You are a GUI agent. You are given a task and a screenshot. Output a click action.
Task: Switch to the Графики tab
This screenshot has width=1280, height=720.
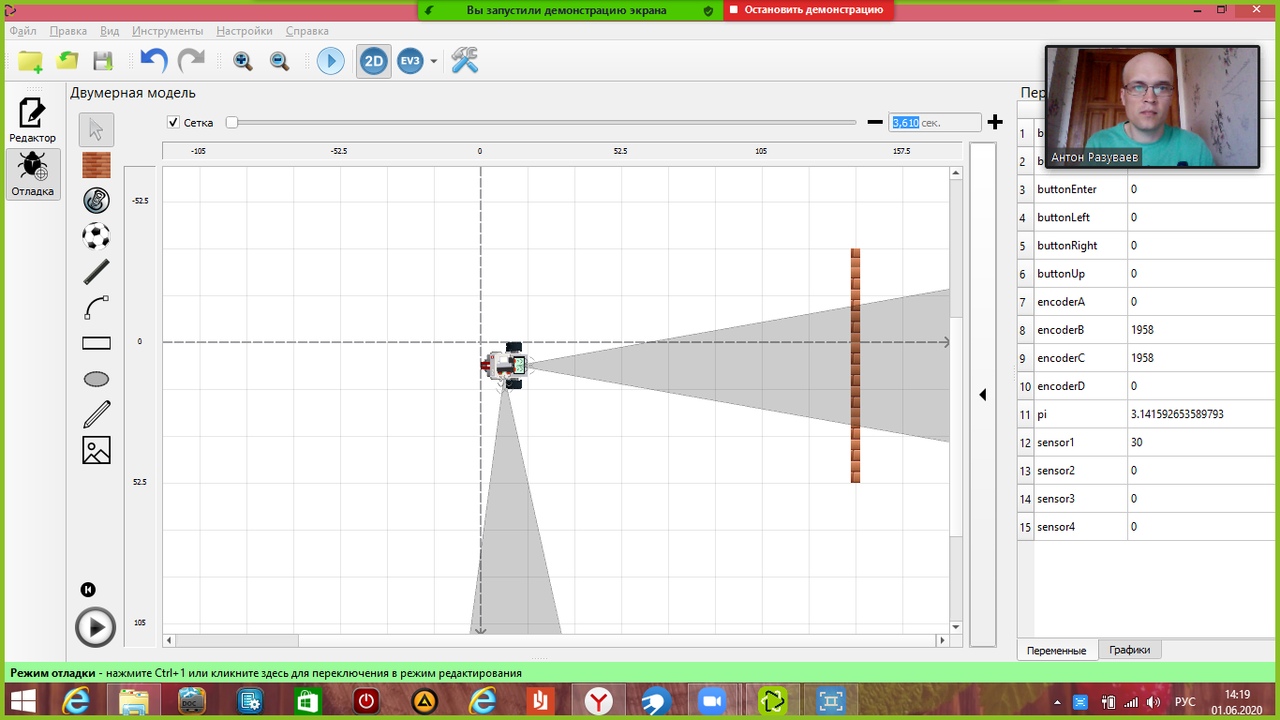point(1129,650)
